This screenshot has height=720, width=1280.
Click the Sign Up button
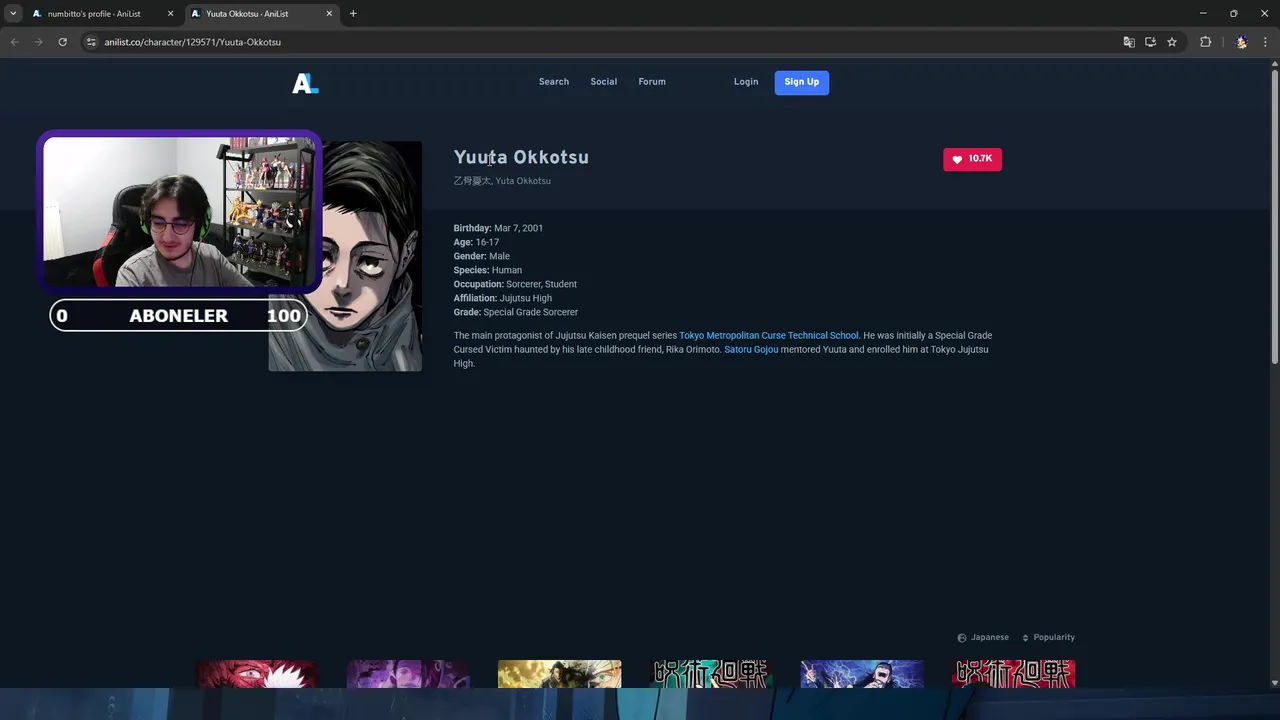click(802, 82)
